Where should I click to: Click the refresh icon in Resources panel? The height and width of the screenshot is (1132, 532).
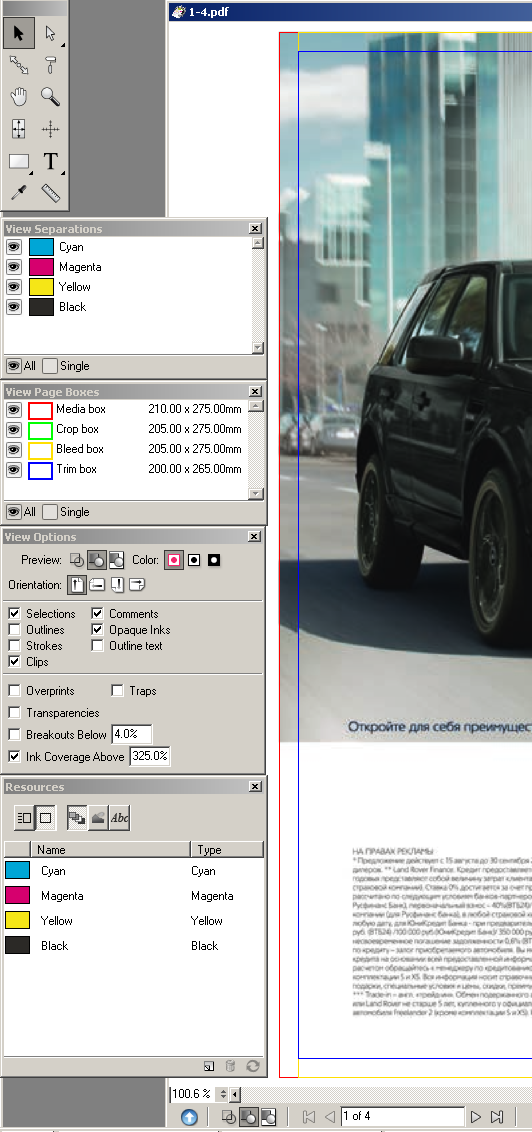[x=253, y=1066]
